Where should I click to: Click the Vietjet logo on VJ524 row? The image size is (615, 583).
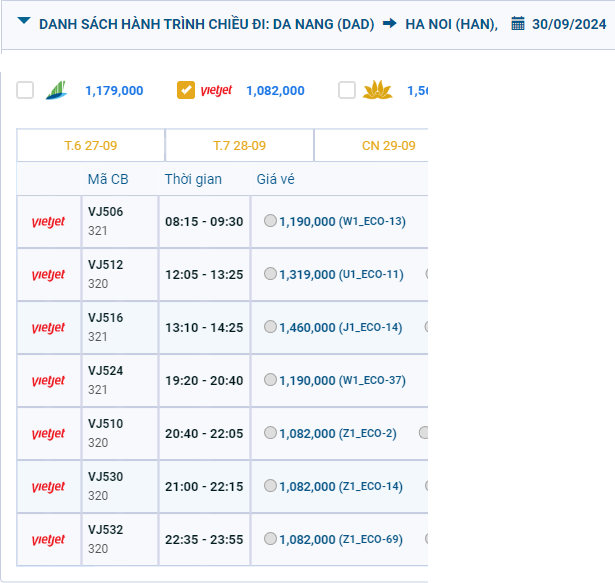[x=48, y=381]
